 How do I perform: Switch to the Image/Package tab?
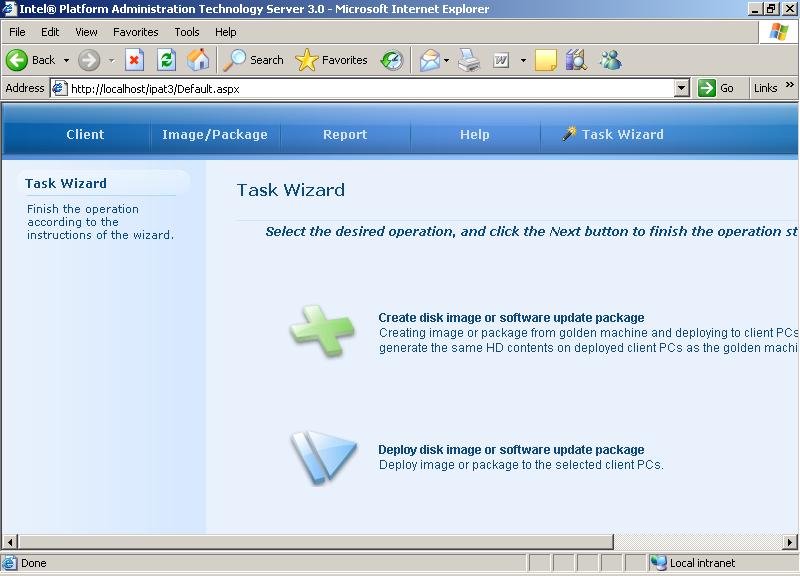pos(215,134)
